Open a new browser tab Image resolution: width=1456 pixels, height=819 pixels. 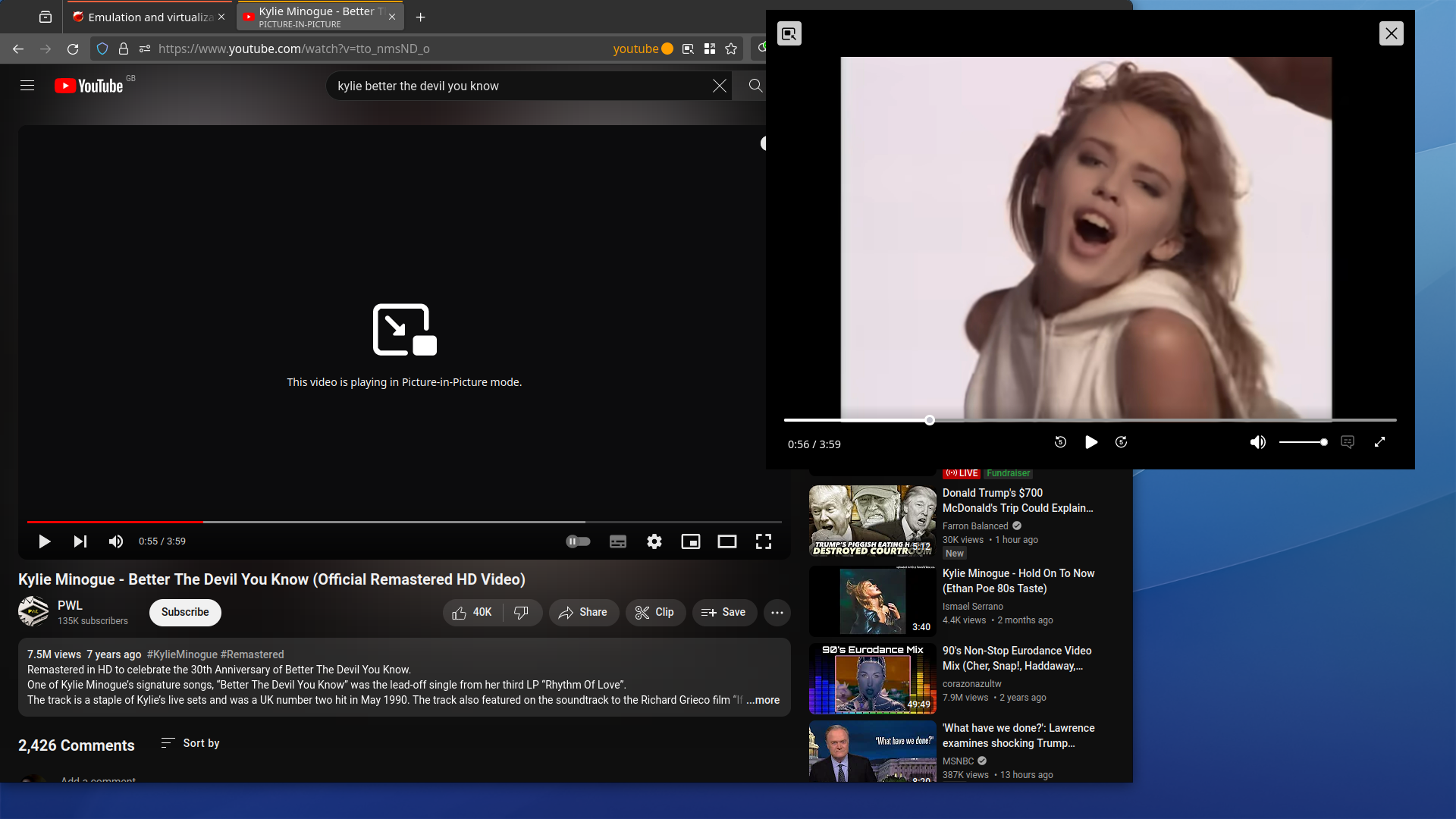421,17
